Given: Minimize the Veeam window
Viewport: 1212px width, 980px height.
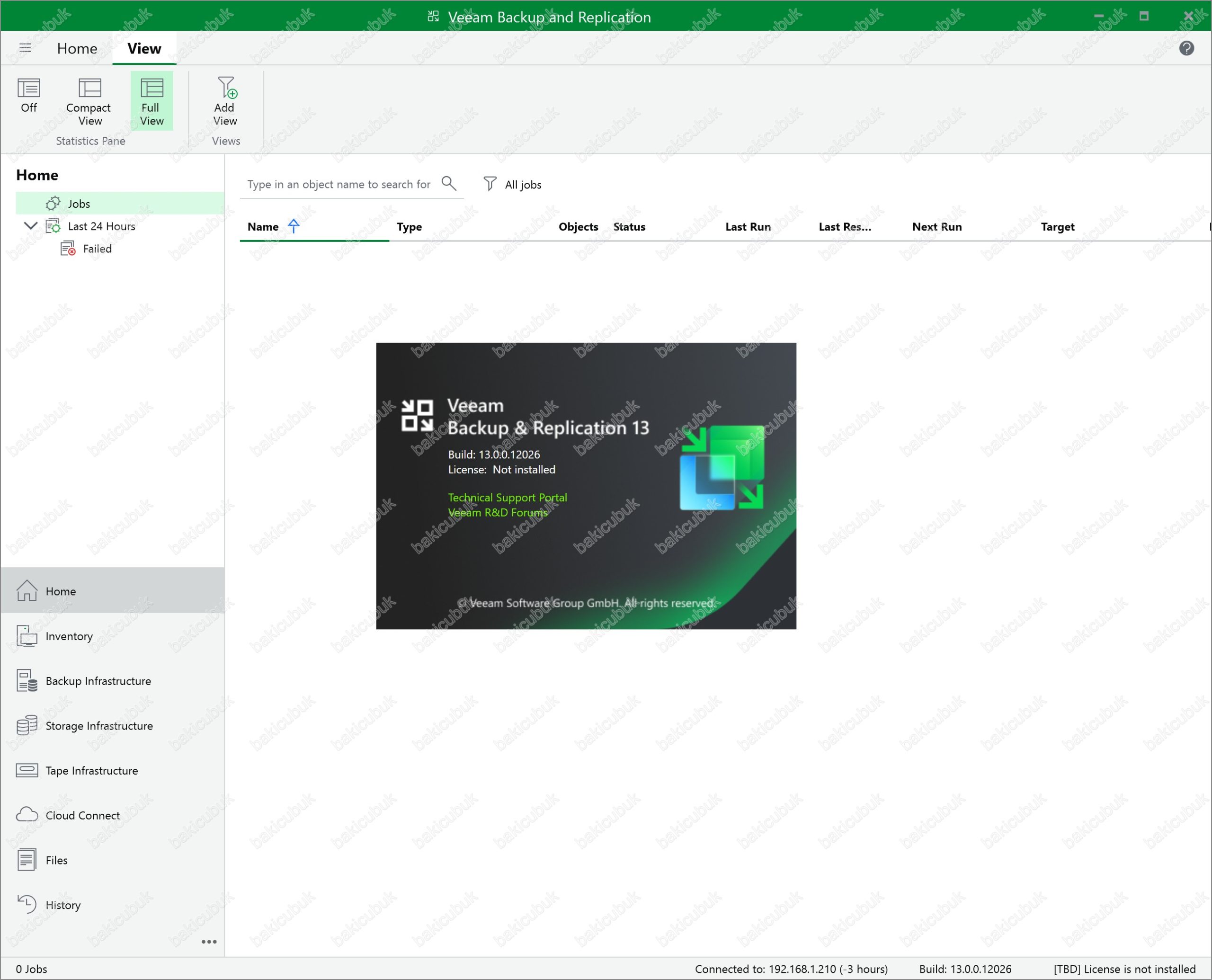Looking at the screenshot, I should (1098, 16).
